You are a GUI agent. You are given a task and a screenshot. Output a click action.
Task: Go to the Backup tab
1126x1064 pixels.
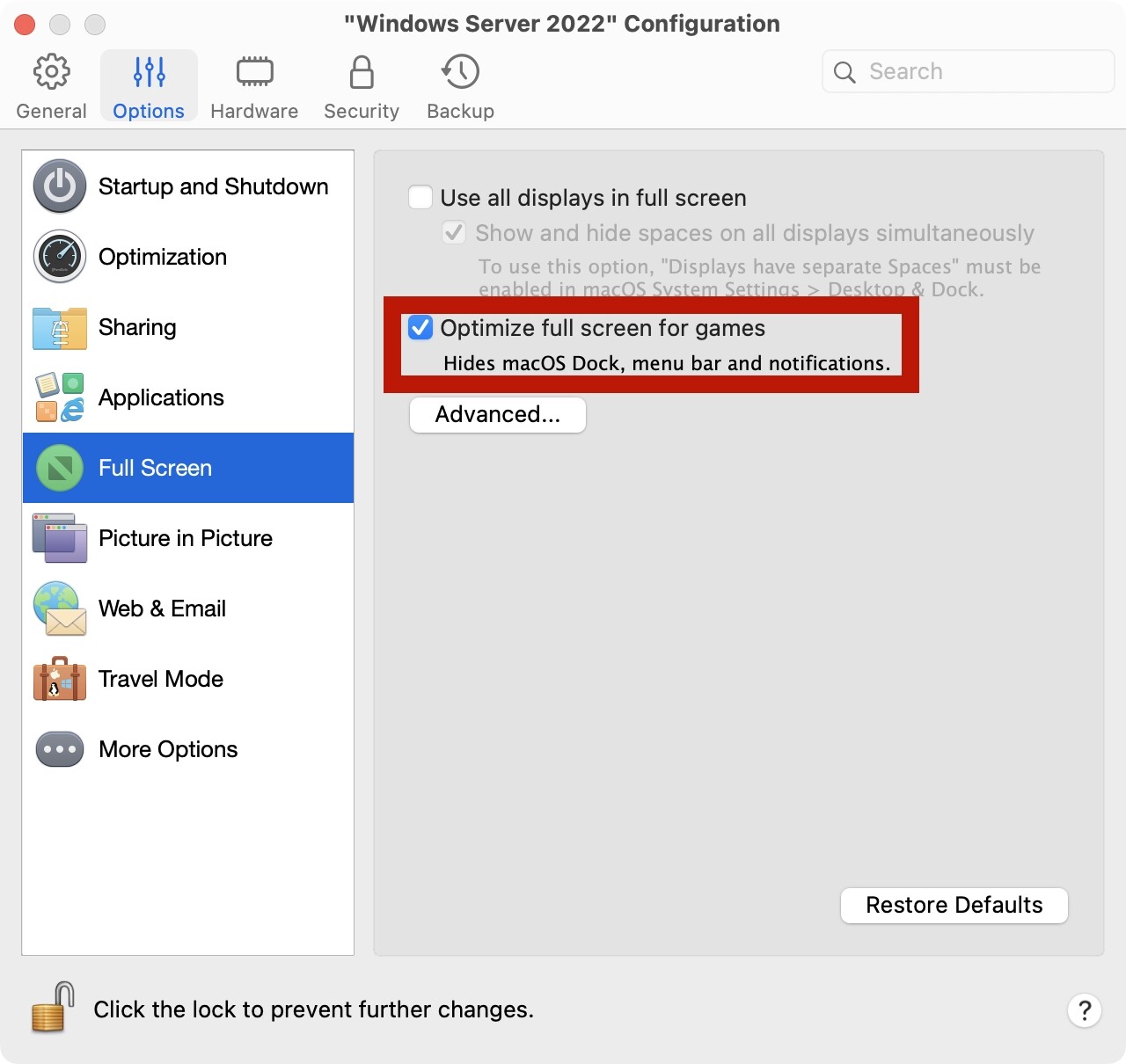pyautogui.click(x=460, y=87)
